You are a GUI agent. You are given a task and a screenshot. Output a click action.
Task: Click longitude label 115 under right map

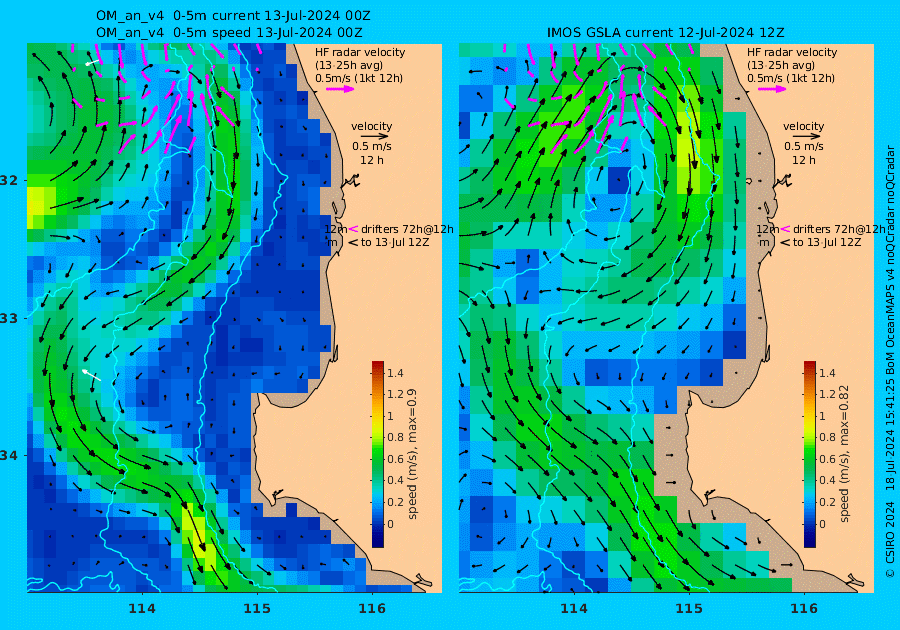689,608
